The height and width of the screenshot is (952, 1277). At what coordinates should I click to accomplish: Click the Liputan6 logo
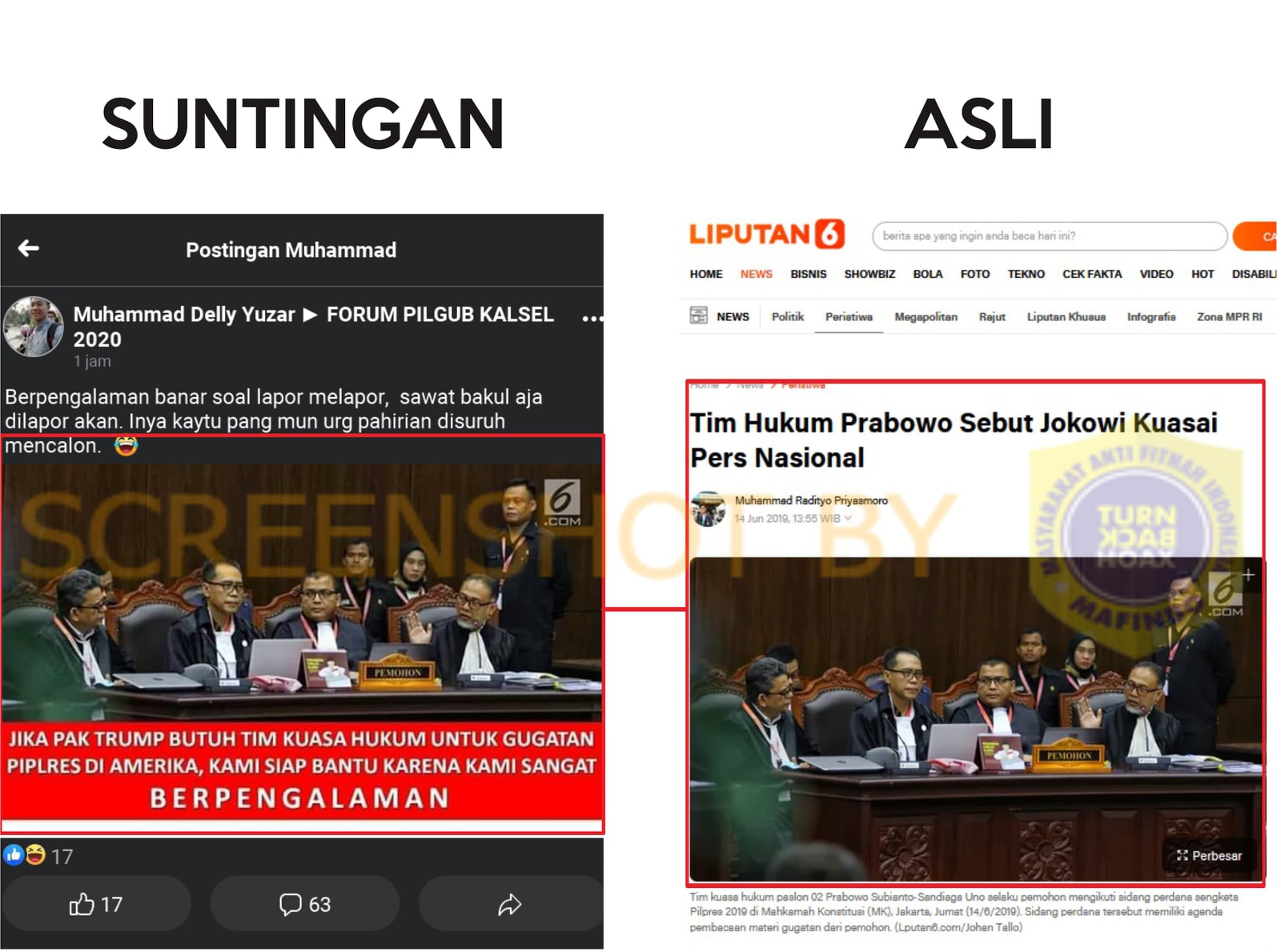coord(767,234)
